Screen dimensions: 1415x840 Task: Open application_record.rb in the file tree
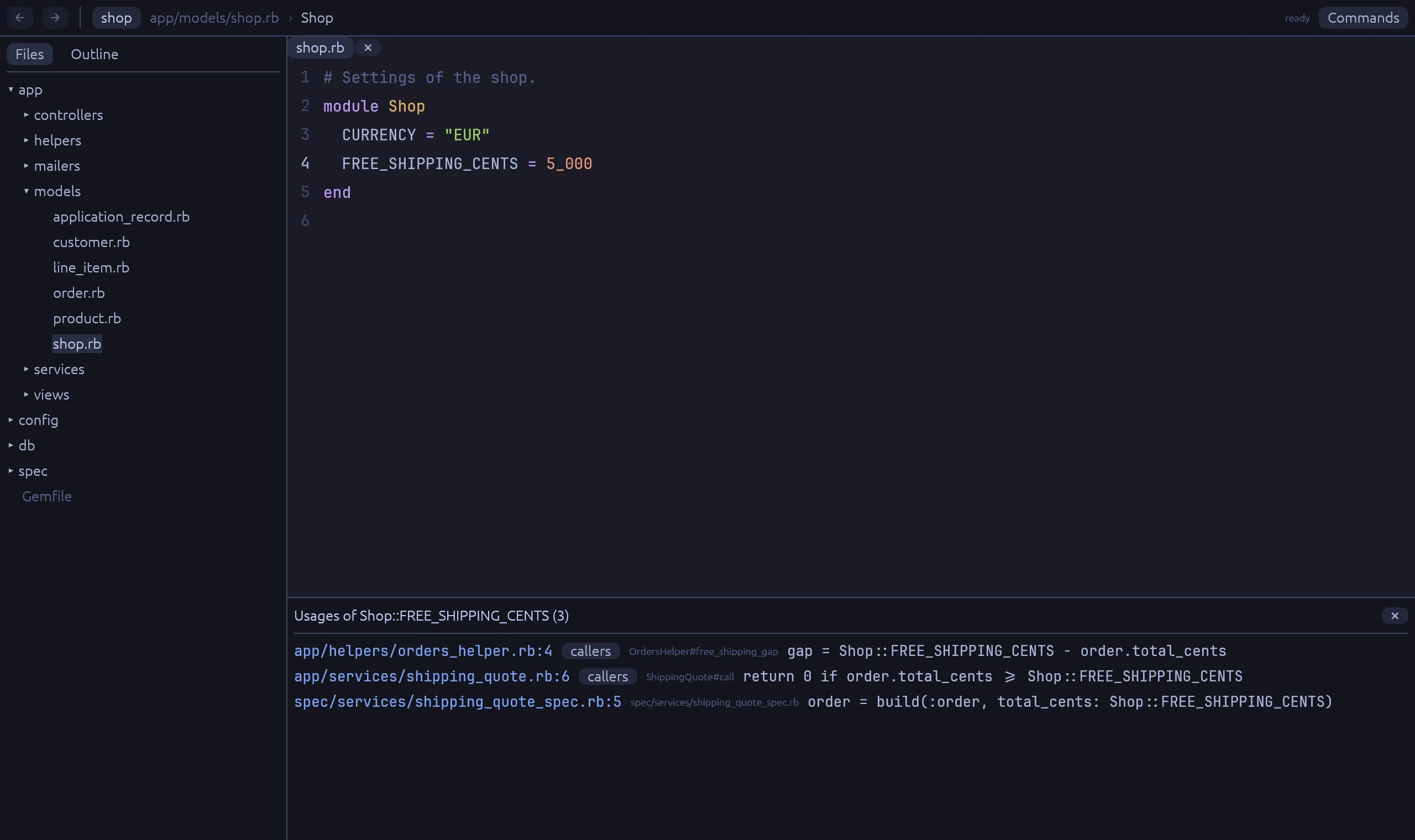pos(121,217)
